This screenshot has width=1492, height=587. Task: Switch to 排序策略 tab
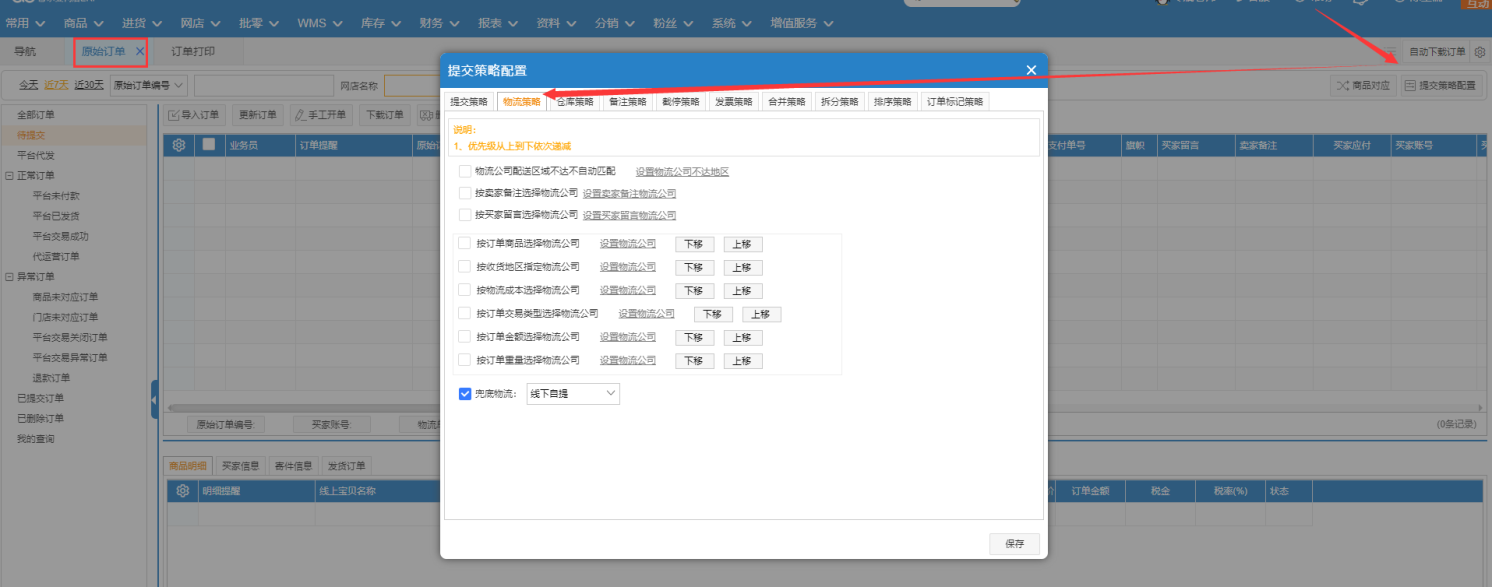893,101
